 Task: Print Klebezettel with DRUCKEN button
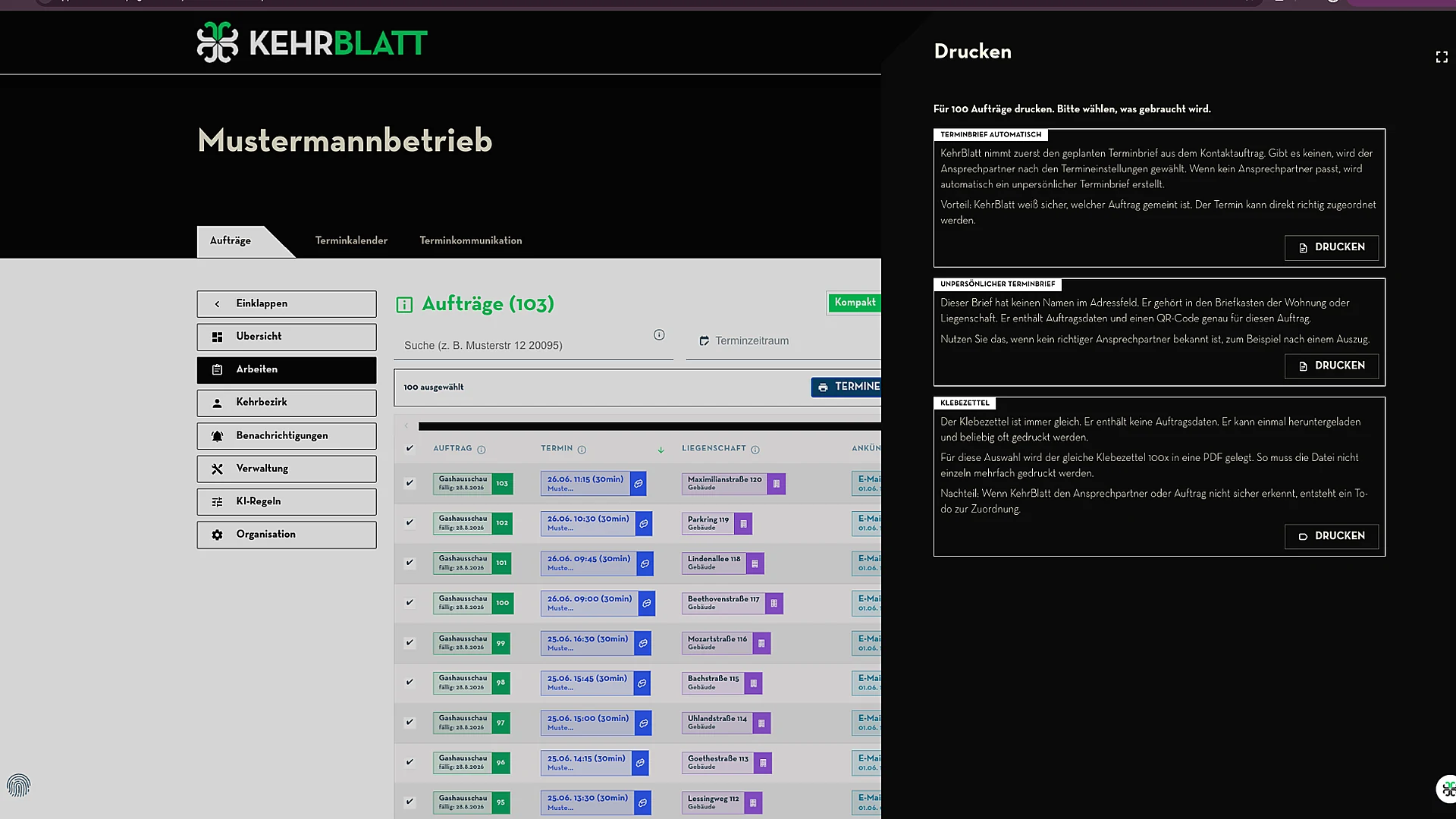(1332, 537)
